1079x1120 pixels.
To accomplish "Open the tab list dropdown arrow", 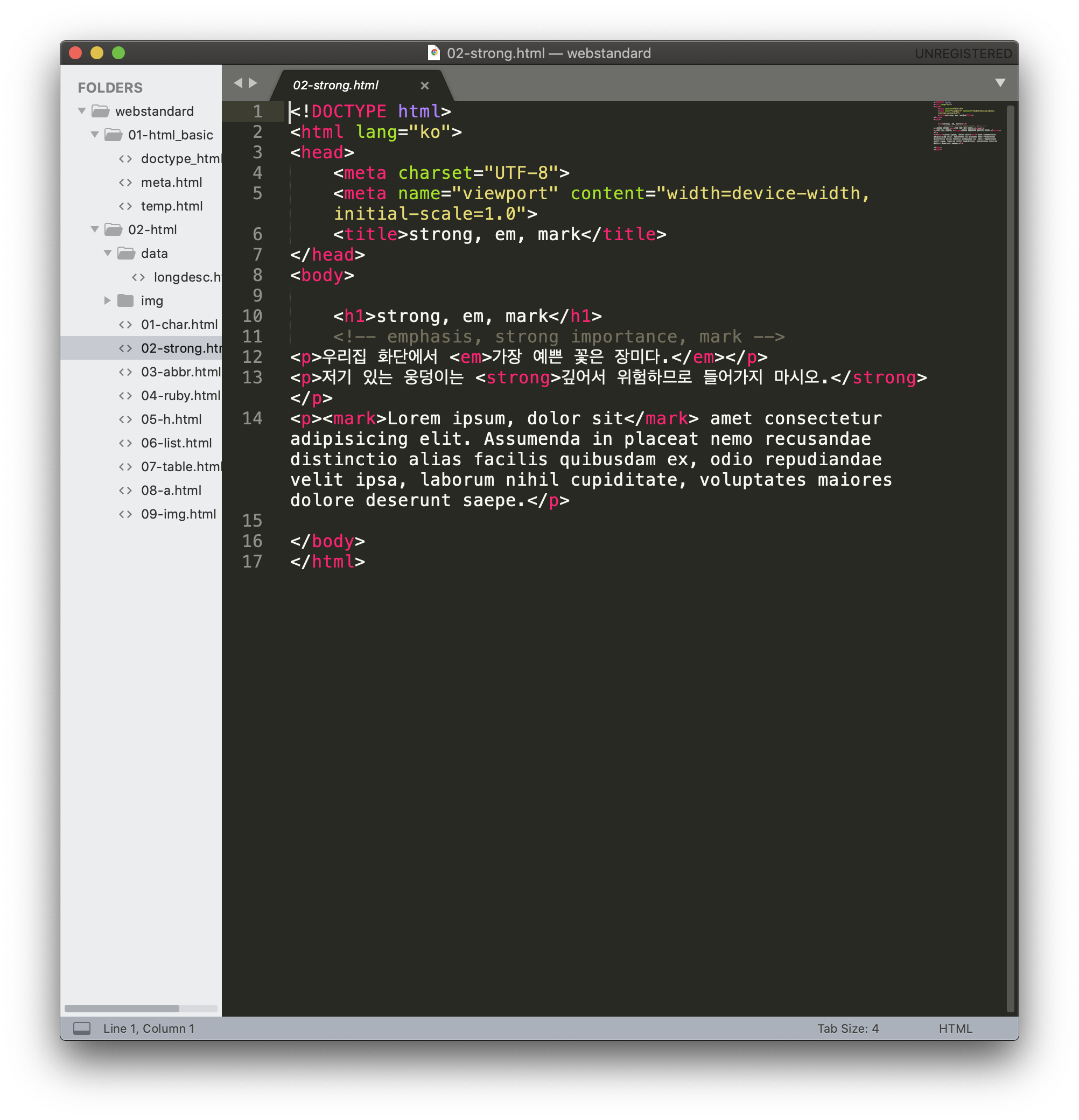I will [x=999, y=83].
